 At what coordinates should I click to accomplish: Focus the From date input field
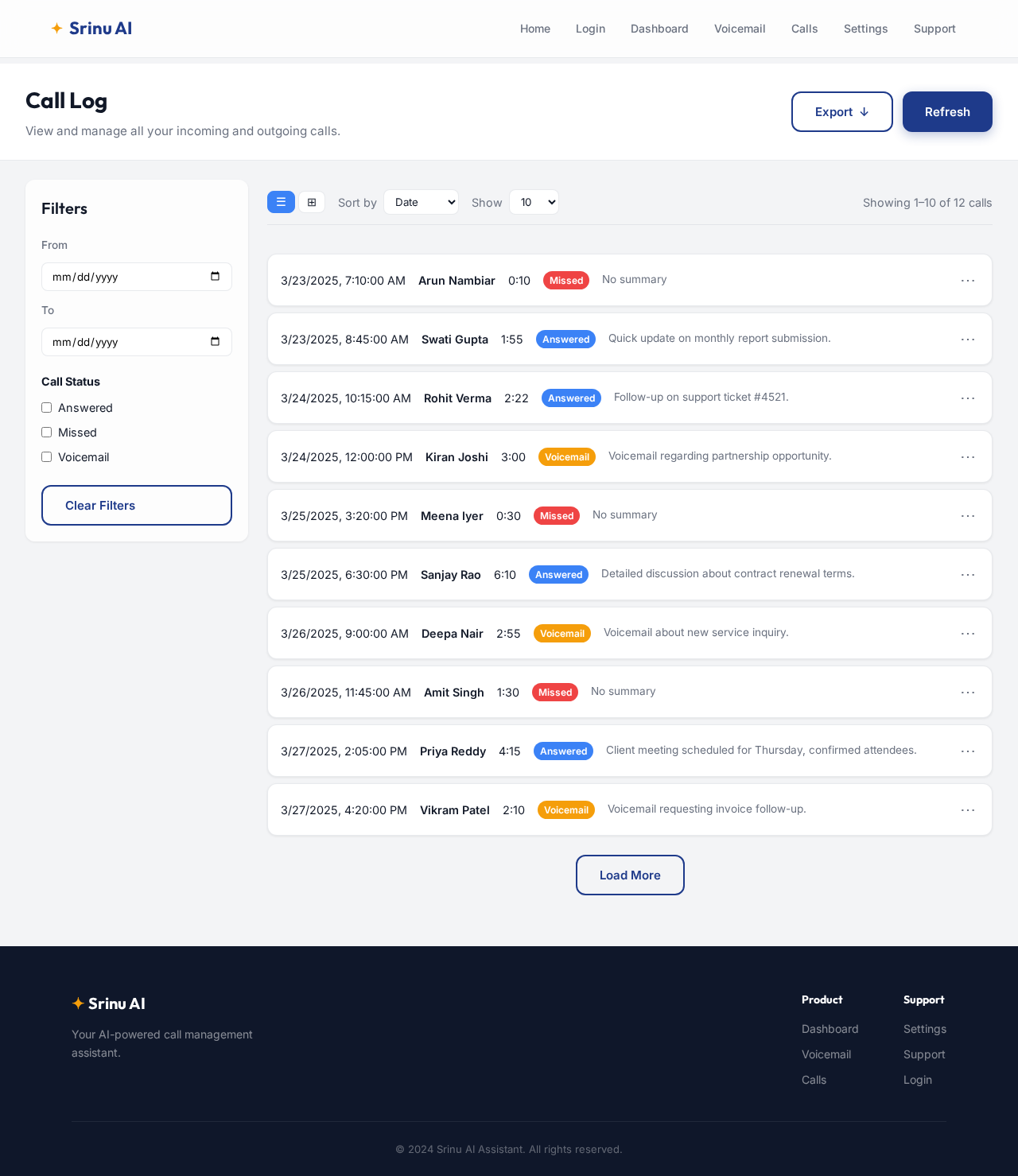pos(137,277)
